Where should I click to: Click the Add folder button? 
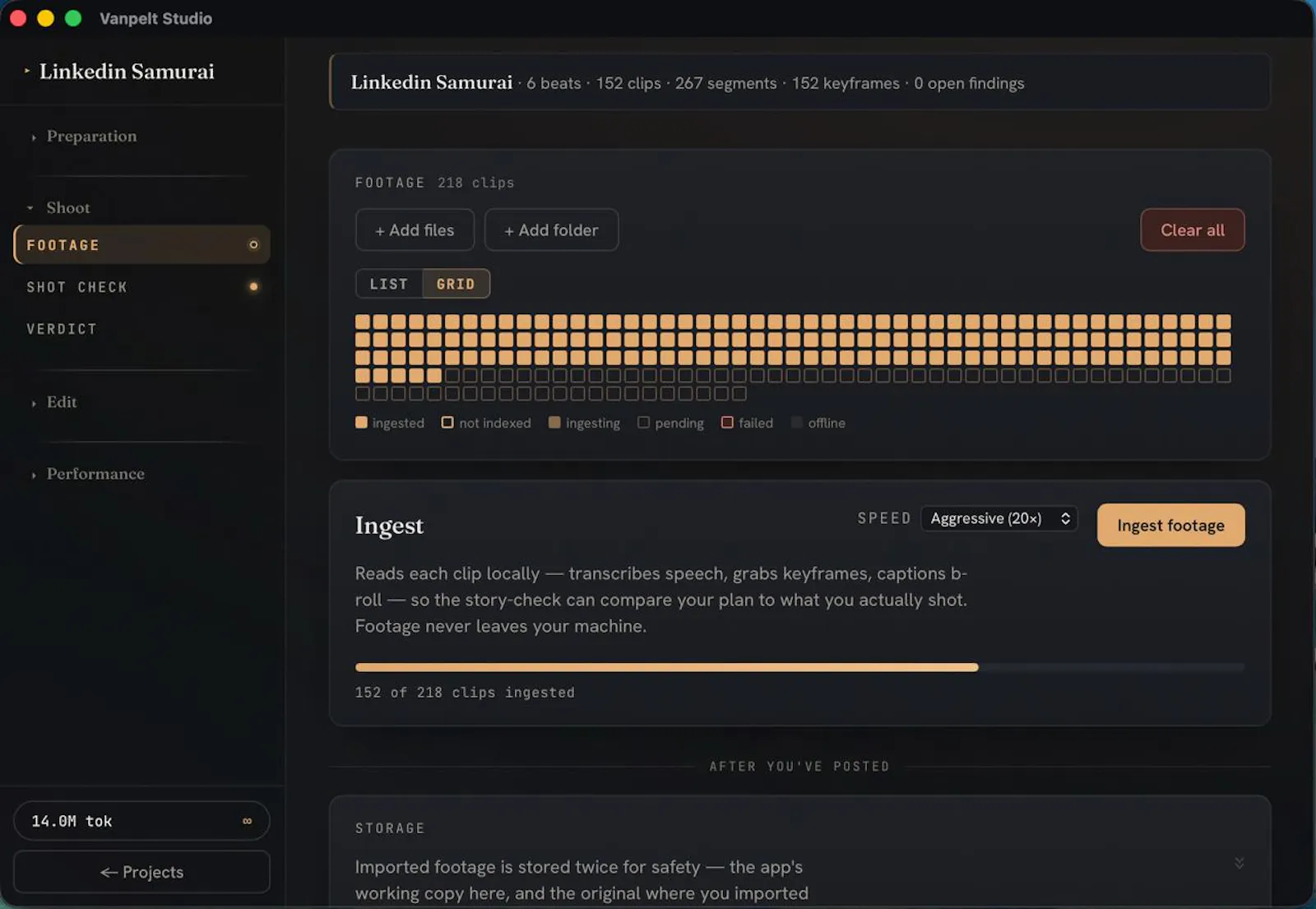click(551, 230)
